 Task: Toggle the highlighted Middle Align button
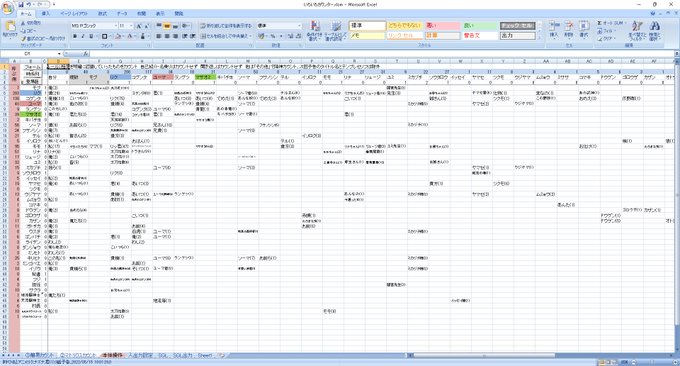pos(167,26)
